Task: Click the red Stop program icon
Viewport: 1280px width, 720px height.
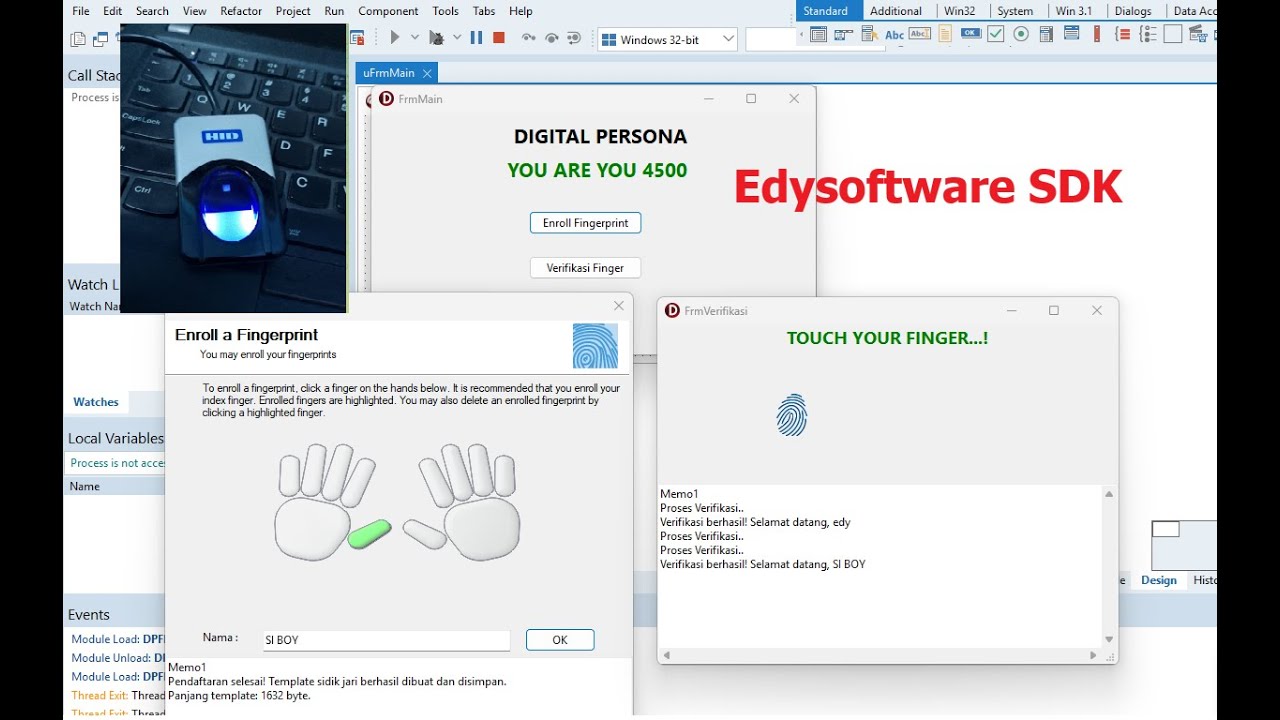Action: tap(499, 38)
